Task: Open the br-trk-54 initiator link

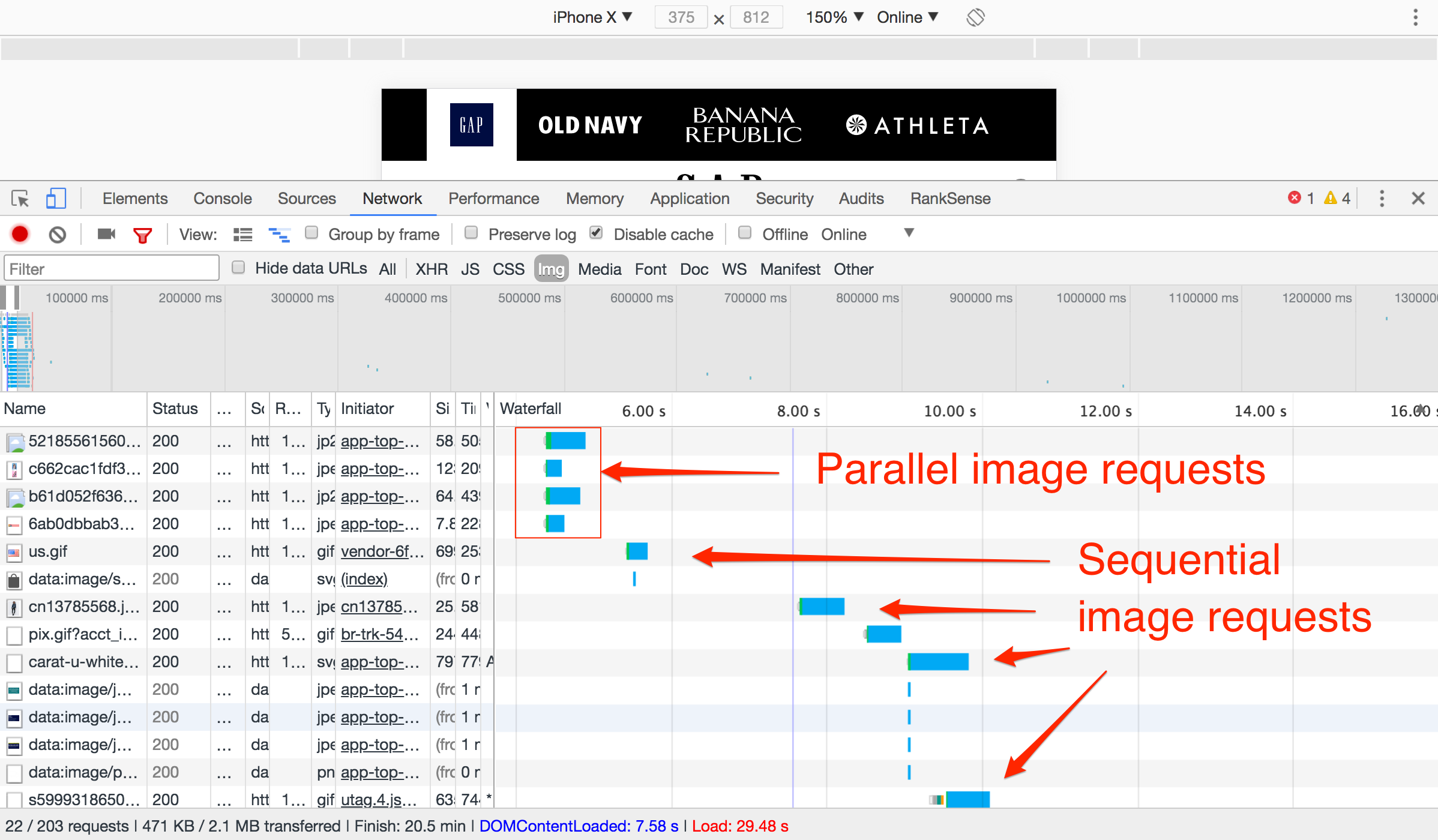Action: pyautogui.click(x=379, y=634)
